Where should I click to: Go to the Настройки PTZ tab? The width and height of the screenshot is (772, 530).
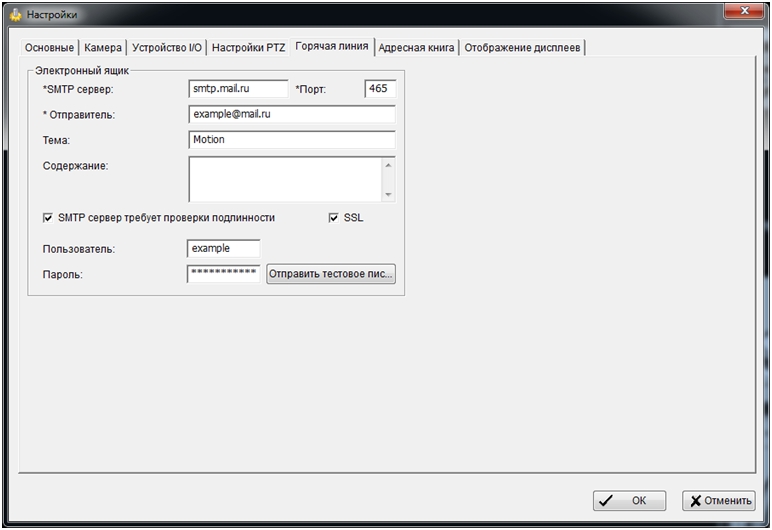click(x=248, y=48)
